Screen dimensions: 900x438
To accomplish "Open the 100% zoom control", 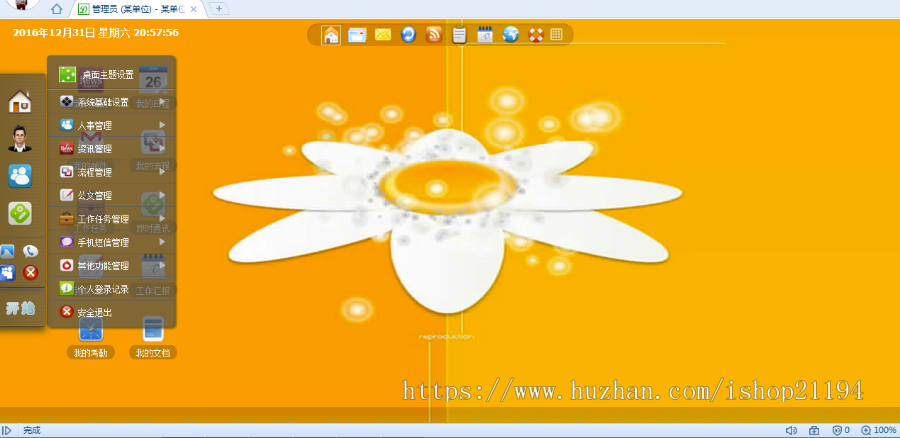I will (878, 431).
